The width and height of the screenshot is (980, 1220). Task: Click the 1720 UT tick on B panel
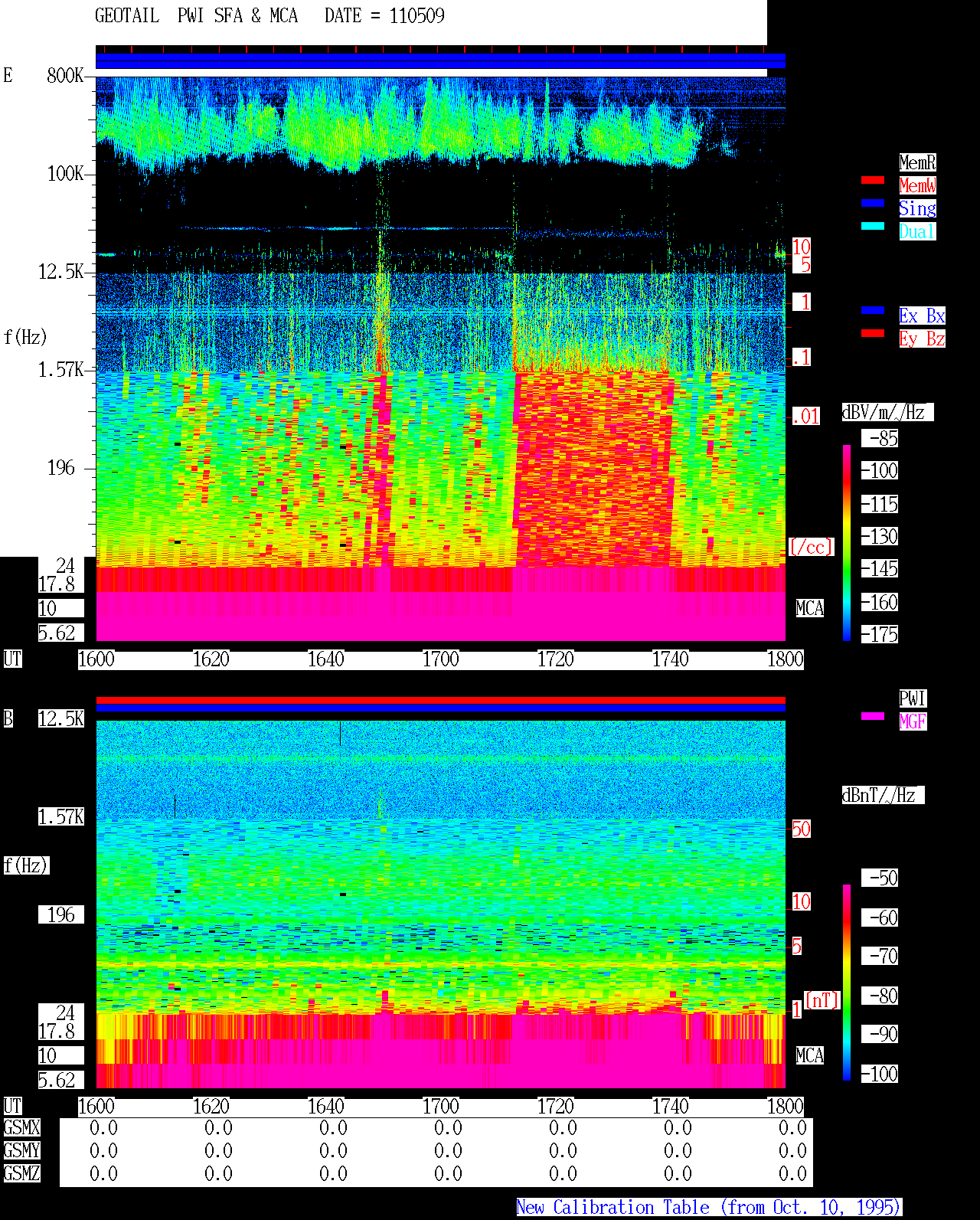tap(555, 1107)
